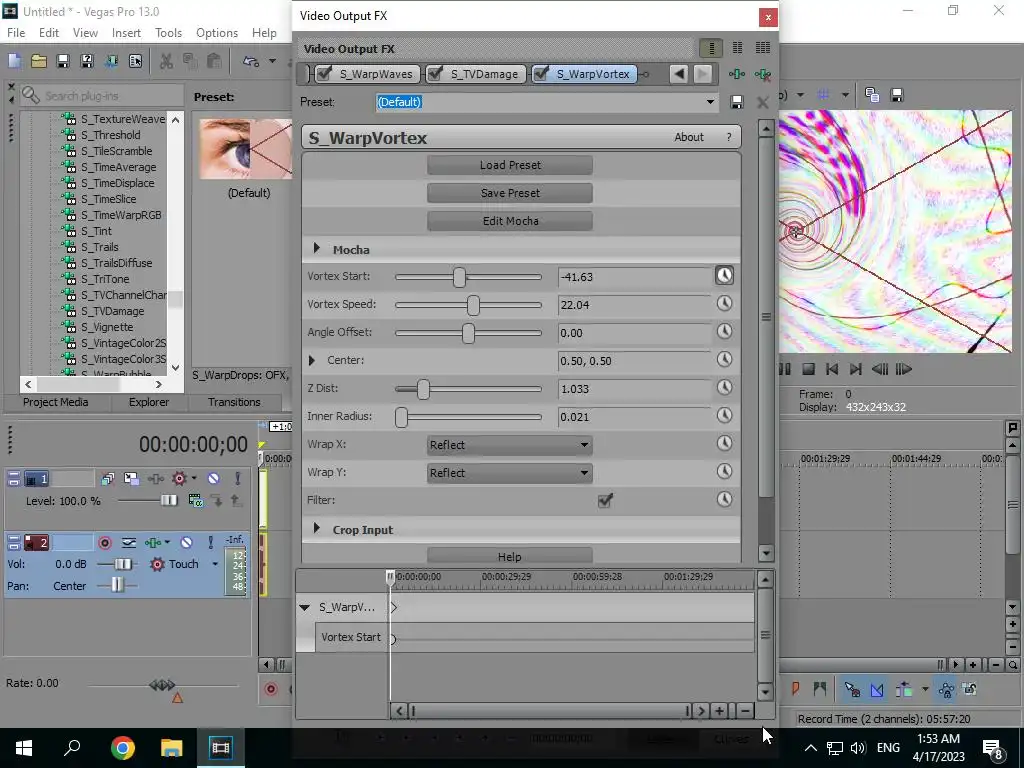
Task: Click the About link
Action: click(x=689, y=137)
